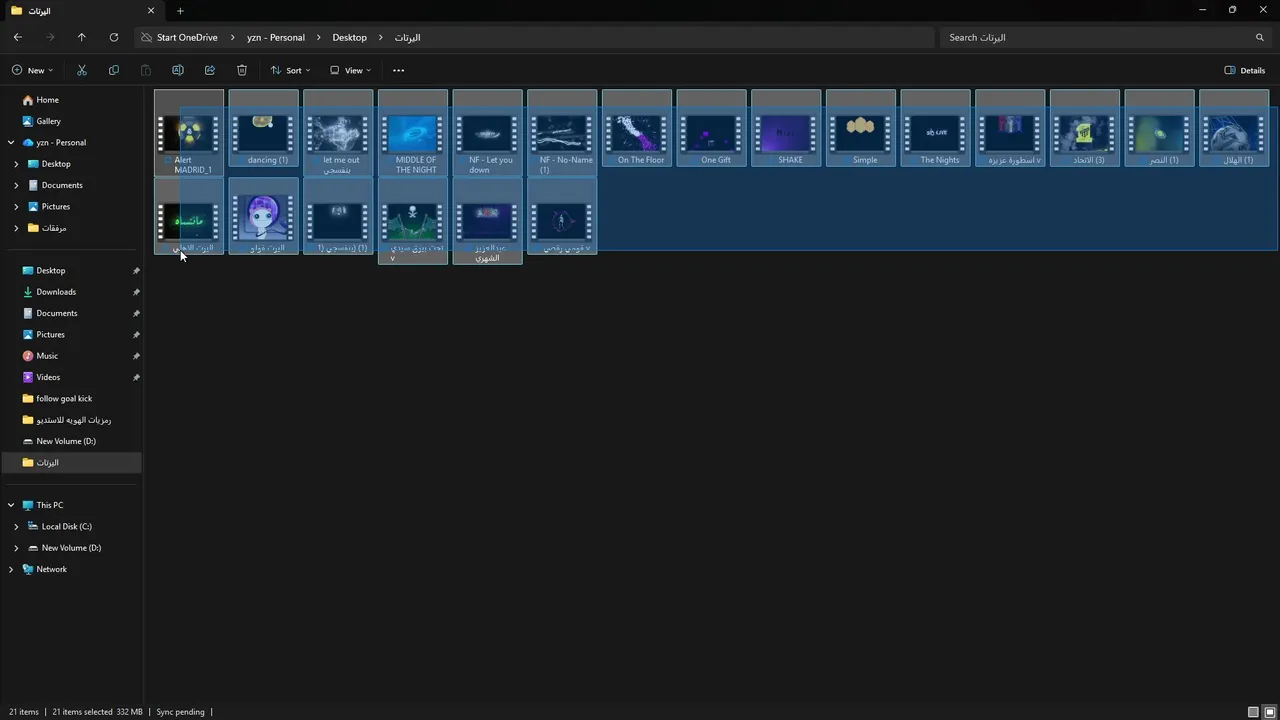Select the MIDDLE OF THE NIGHT video
Image resolution: width=1280 pixels, height=720 pixels.
(413, 133)
